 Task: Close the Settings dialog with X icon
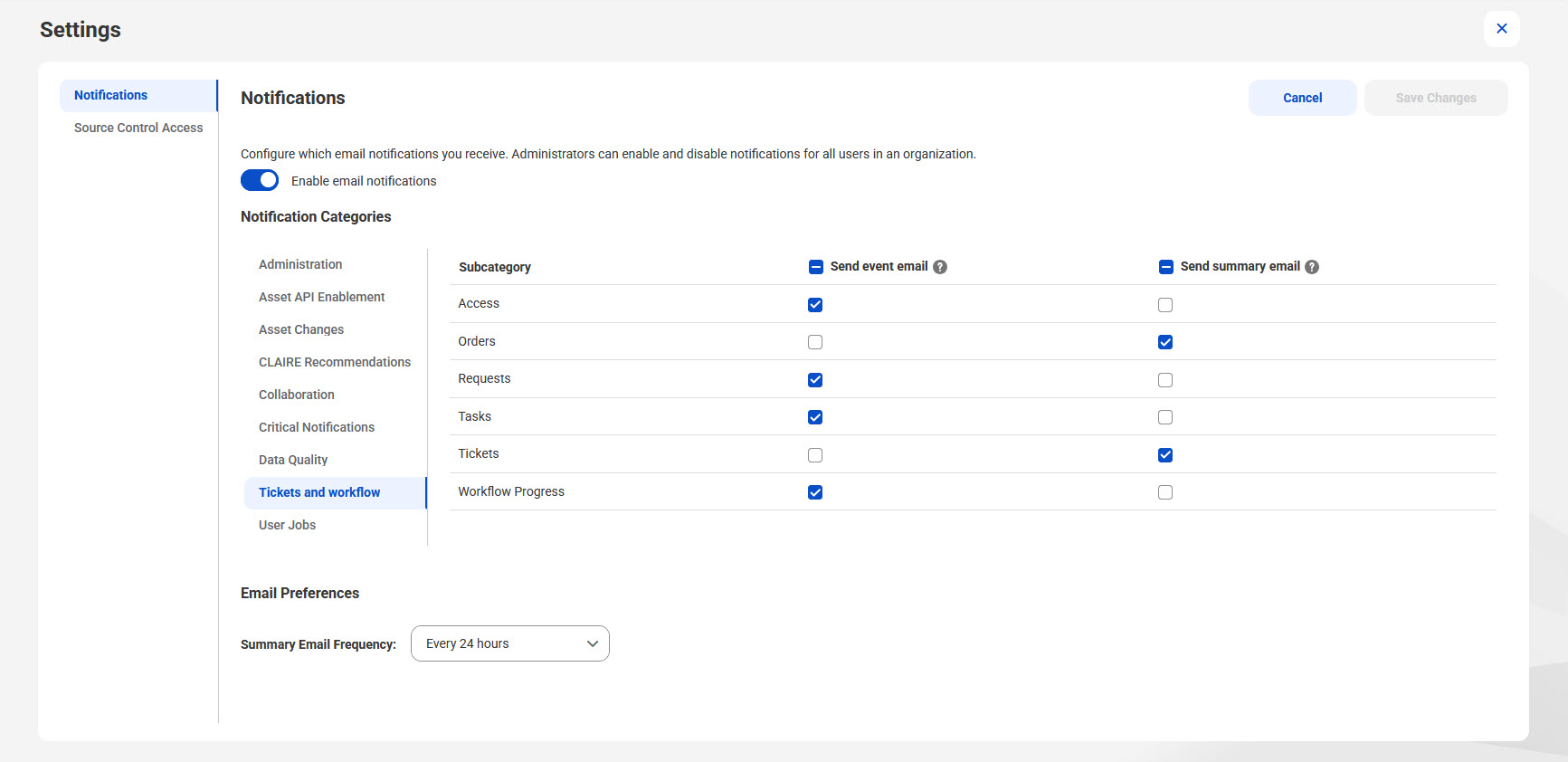1501,29
